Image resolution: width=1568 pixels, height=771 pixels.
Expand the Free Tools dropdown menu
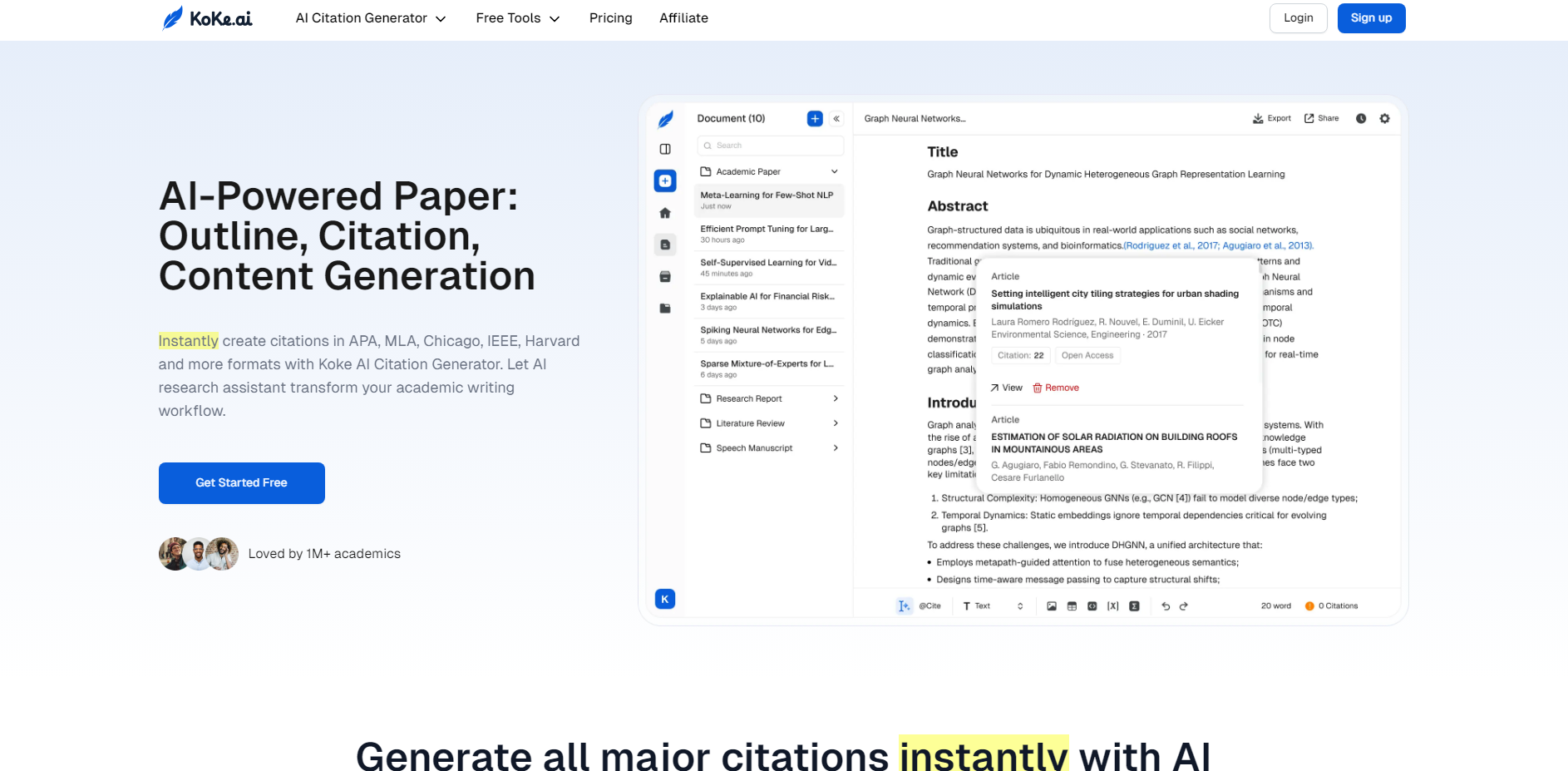(x=517, y=18)
